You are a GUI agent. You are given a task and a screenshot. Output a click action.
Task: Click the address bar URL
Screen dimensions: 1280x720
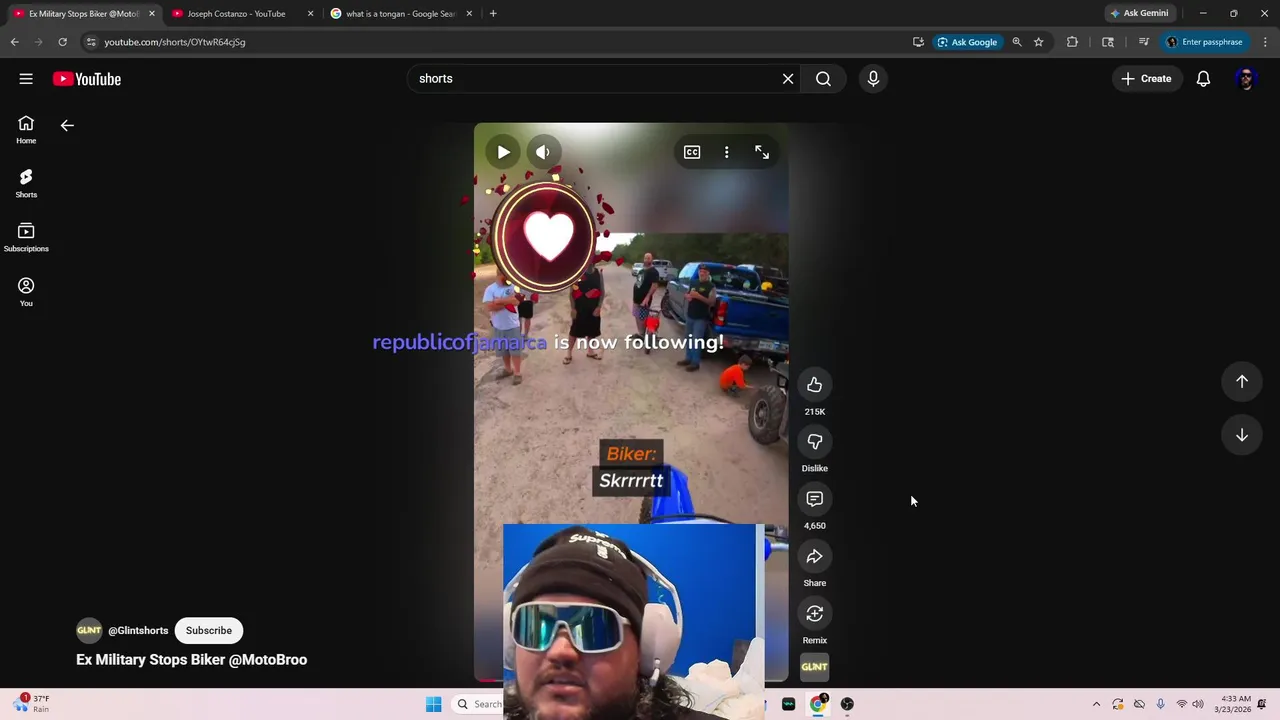175,42
